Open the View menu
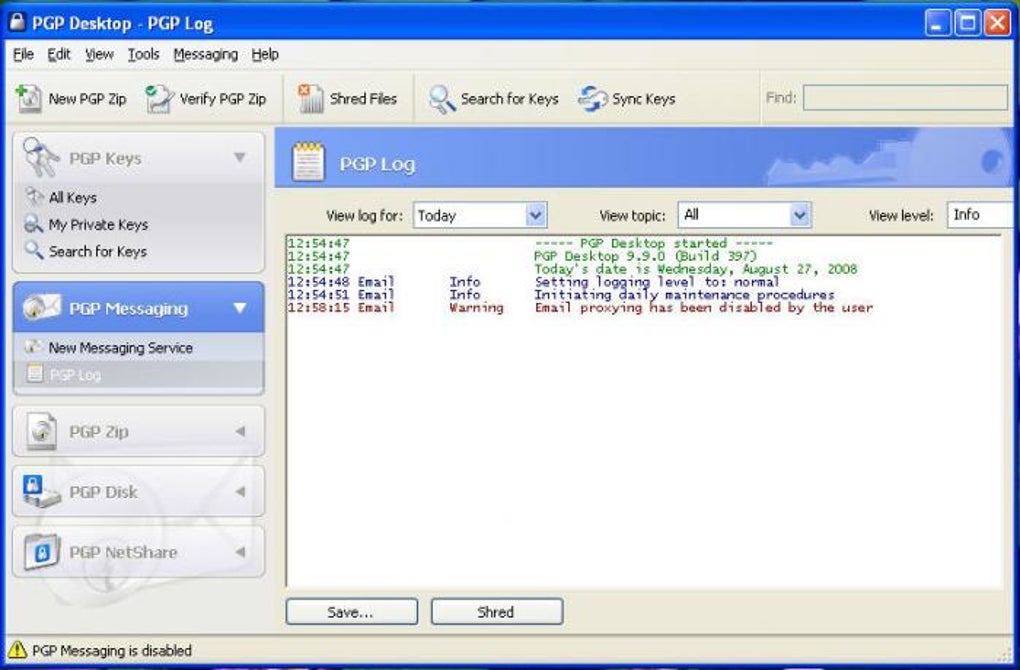The image size is (1020, 670). [x=99, y=55]
